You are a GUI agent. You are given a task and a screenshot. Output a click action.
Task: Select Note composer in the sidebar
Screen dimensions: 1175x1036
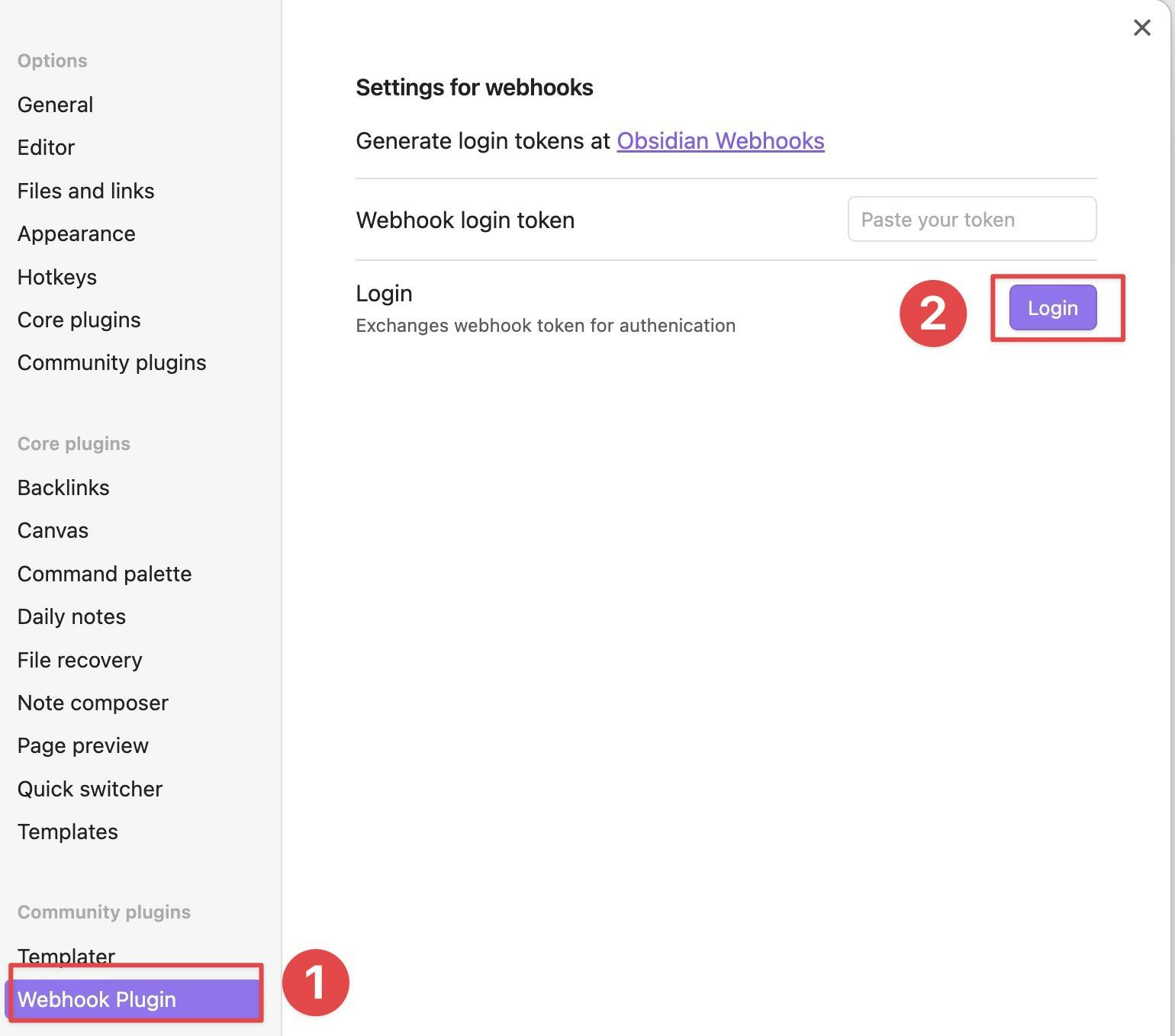[92, 703]
